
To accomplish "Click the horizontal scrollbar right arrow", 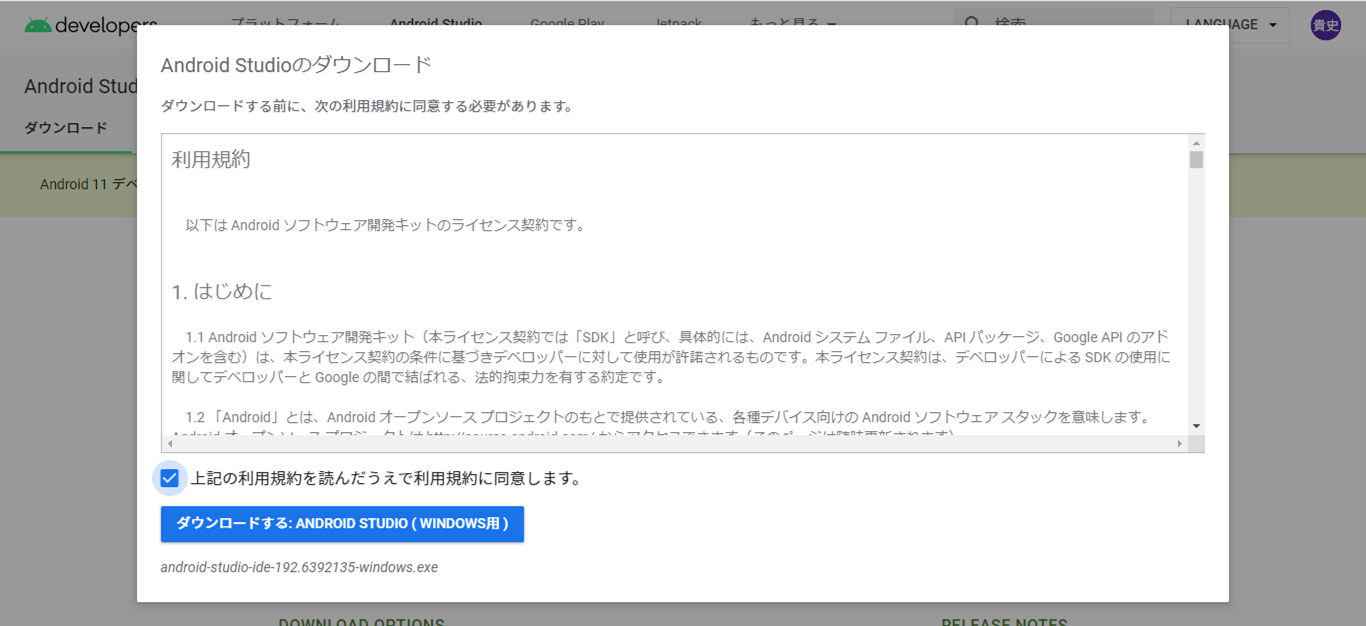I will 1179,444.
